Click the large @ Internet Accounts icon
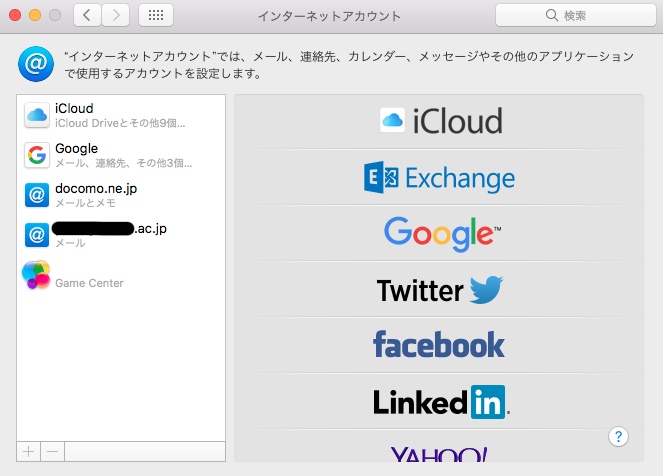Viewport: 663px width, 476px height. [x=36, y=64]
